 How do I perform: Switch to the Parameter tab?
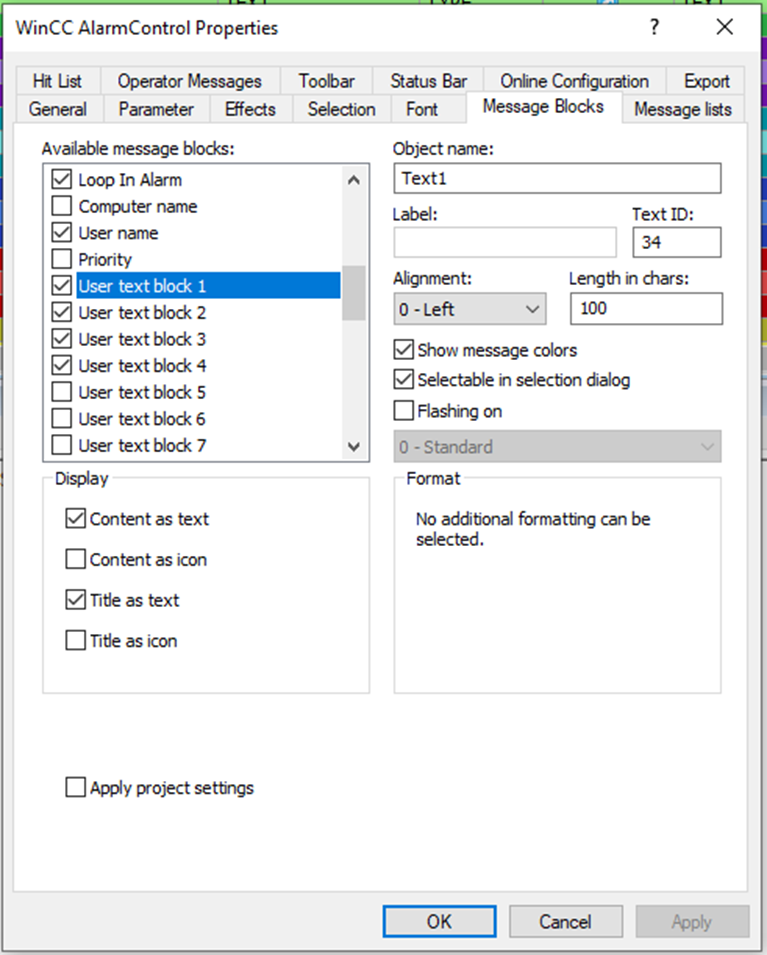[156, 109]
